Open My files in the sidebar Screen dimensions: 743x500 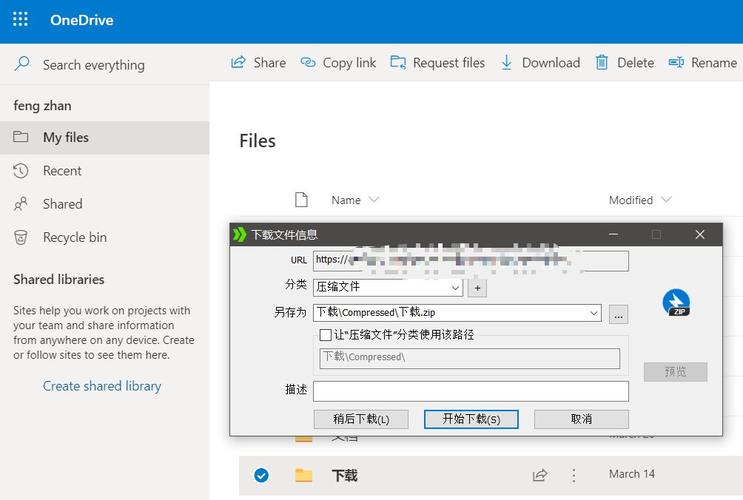(x=105, y=137)
